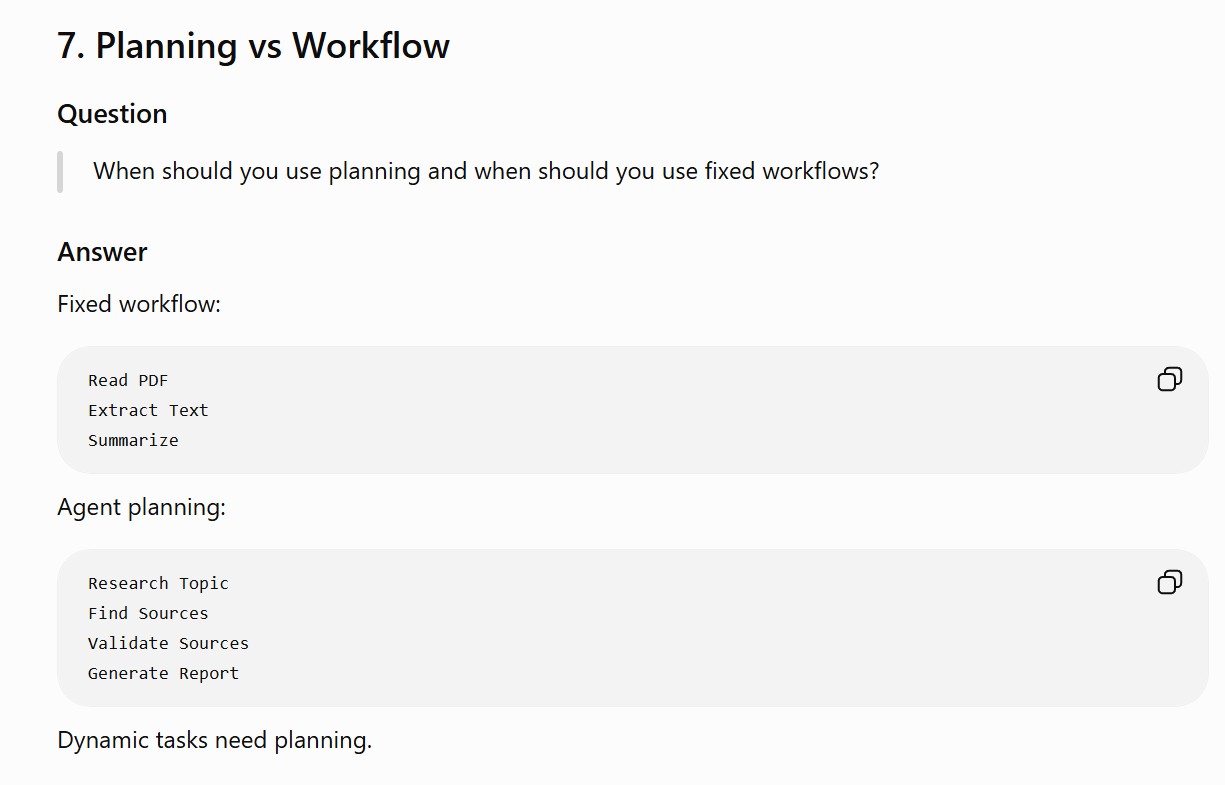Click the "Read PDF" code line

[x=128, y=380]
